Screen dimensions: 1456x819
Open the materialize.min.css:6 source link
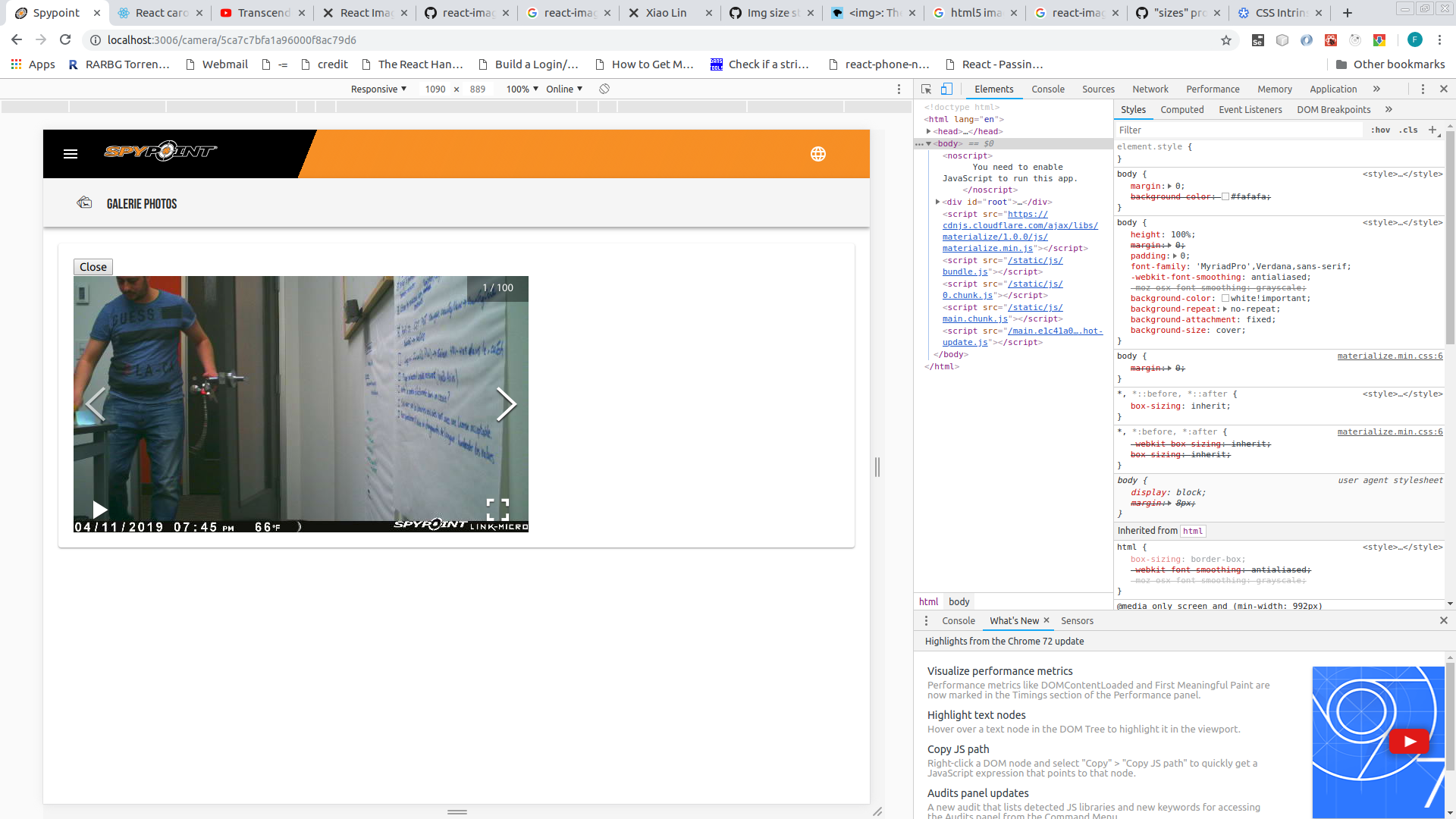(1389, 355)
